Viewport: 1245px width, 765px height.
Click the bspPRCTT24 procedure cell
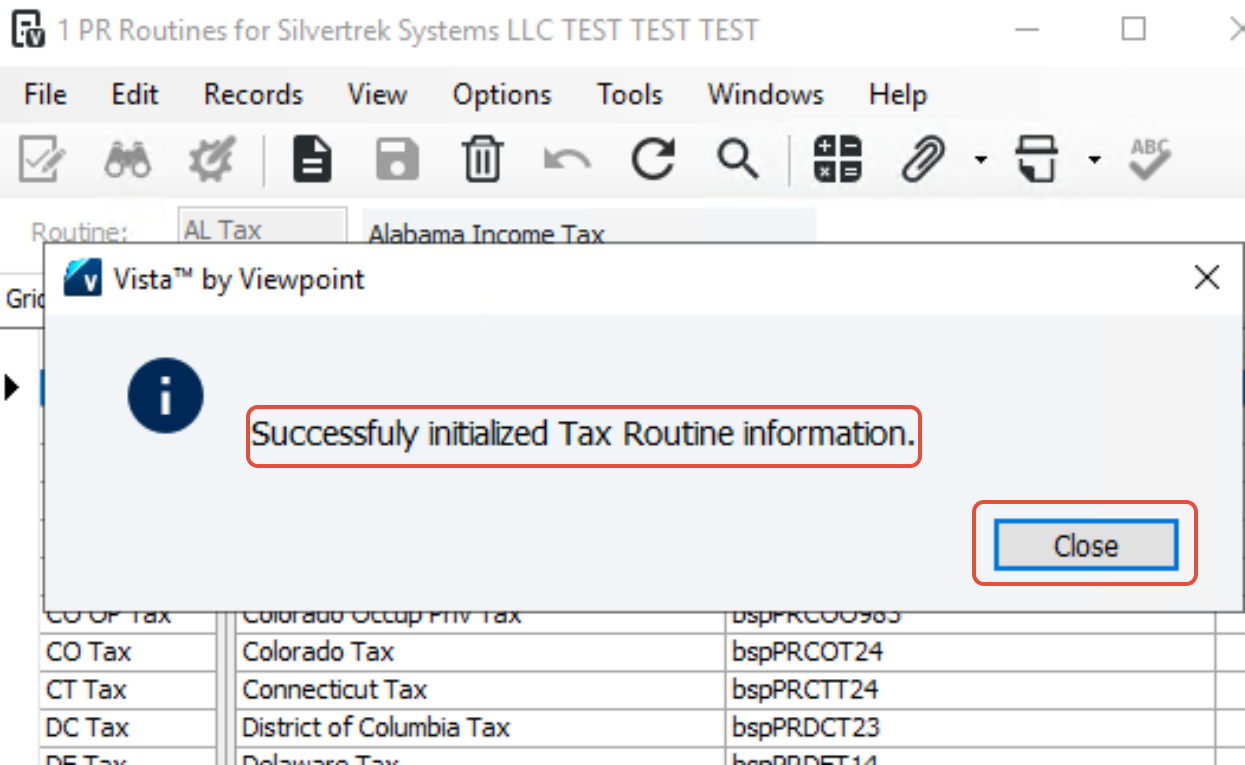point(970,690)
